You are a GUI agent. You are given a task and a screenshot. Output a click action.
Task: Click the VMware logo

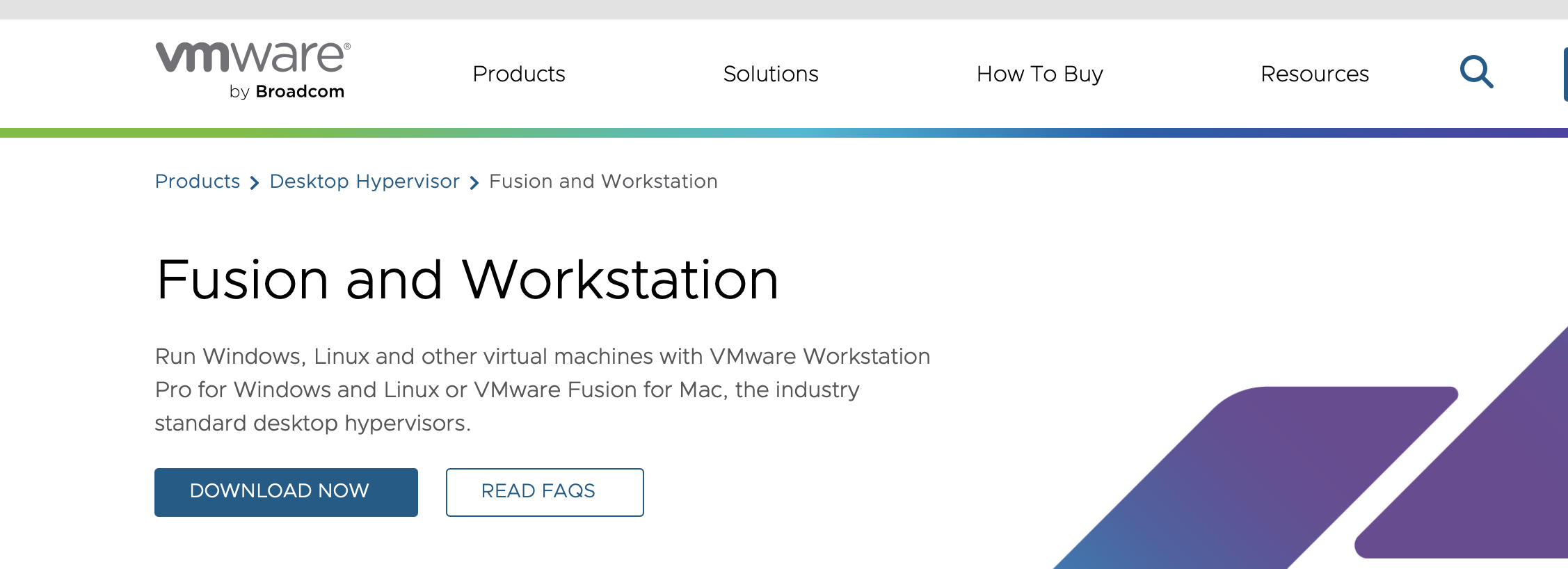(x=252, y=58)
